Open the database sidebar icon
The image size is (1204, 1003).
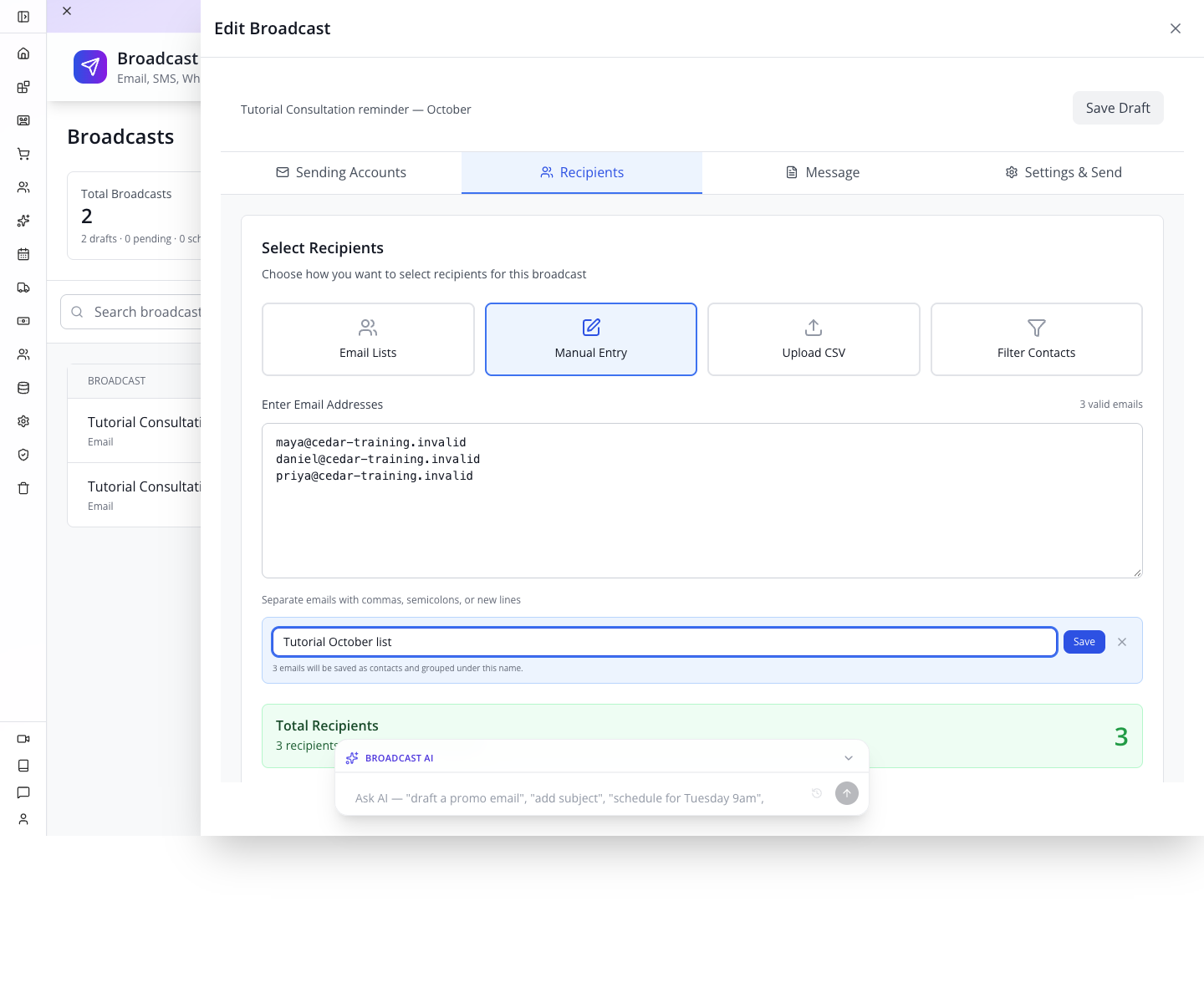coord(23,388)
